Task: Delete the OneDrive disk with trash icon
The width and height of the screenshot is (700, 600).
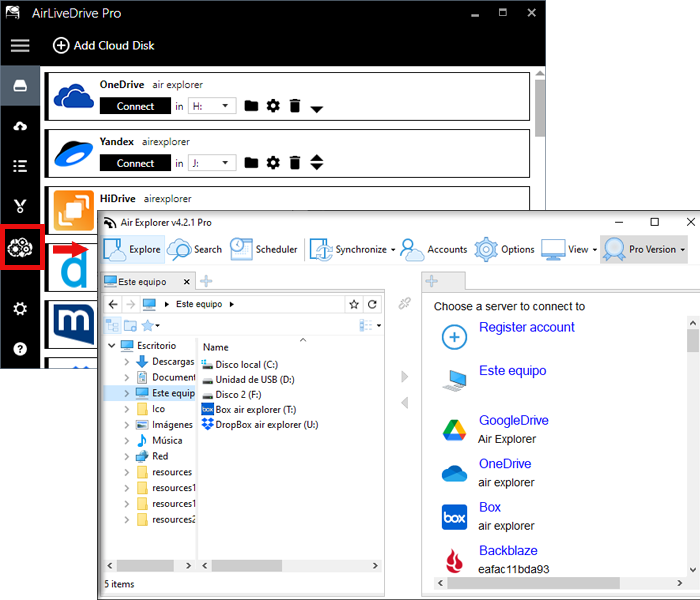Action: pyautogui.click(x=295, y=106)
